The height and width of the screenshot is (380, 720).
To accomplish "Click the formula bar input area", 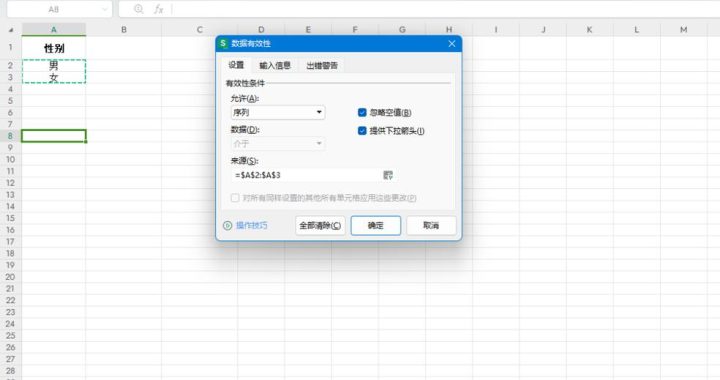I will (445, 9).
